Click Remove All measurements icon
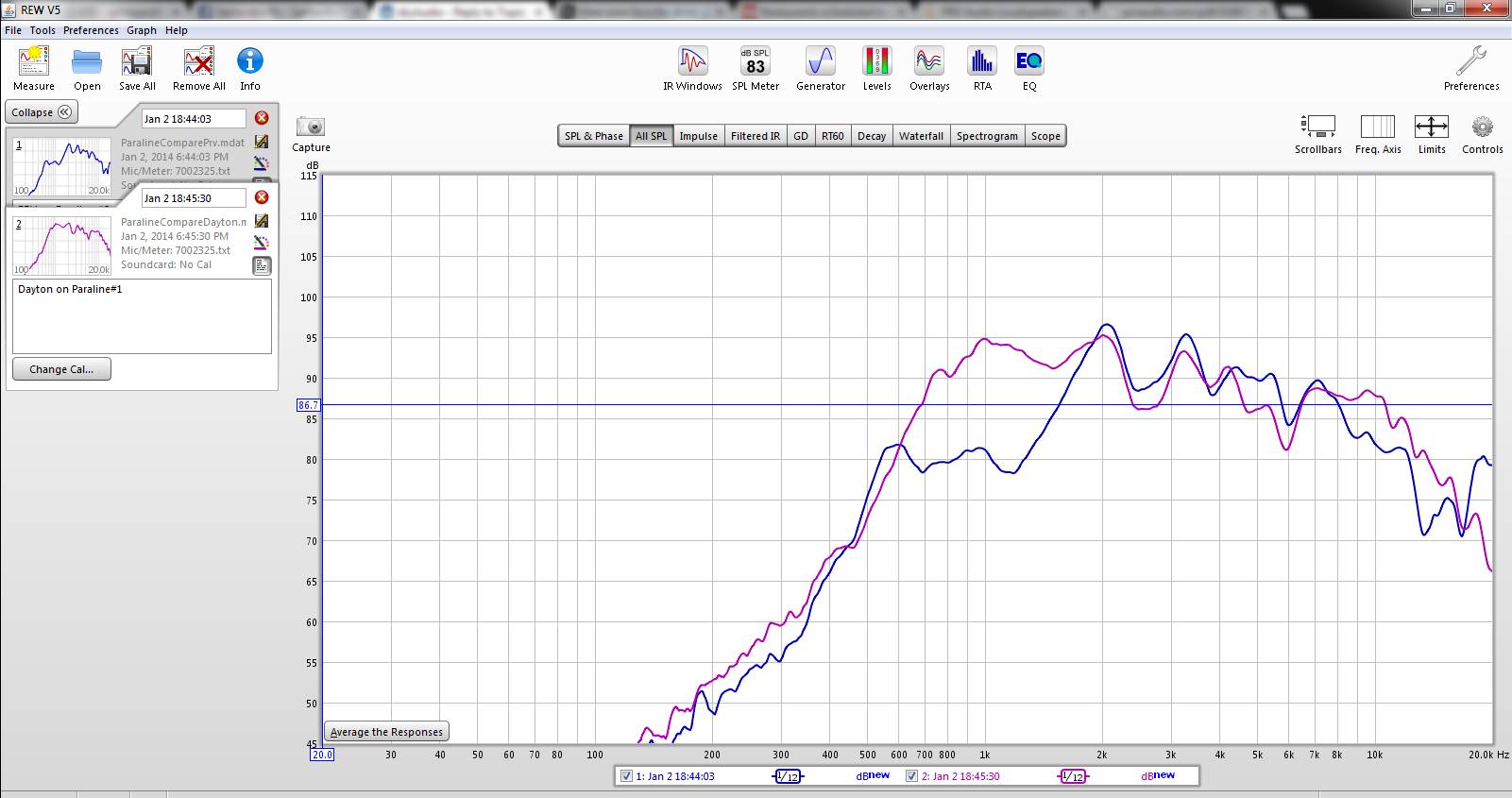Screen dimensions: 1512x798 click(198, 62)
